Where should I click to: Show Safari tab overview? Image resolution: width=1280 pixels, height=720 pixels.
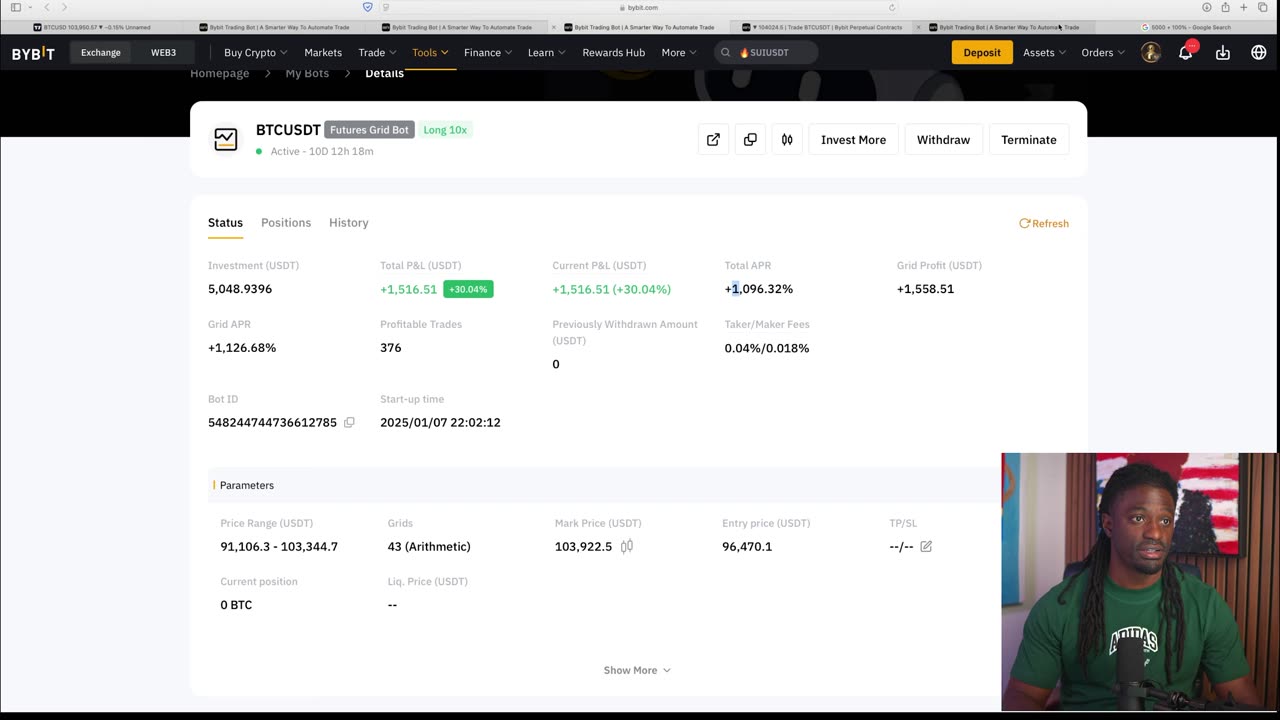point(1262,7)
